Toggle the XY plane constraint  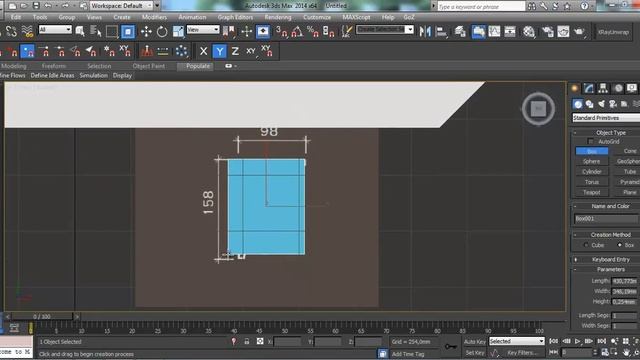click(x=251, y=51)
